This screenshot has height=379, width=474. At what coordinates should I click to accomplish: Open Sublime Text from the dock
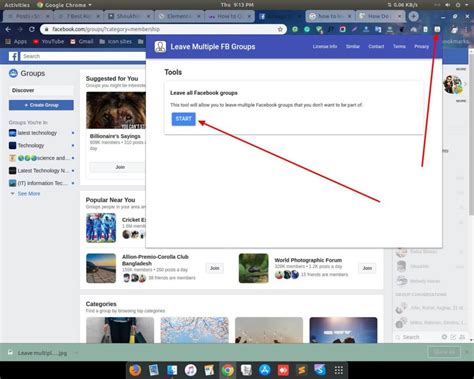pyautogui.click(x=301, y=370)
